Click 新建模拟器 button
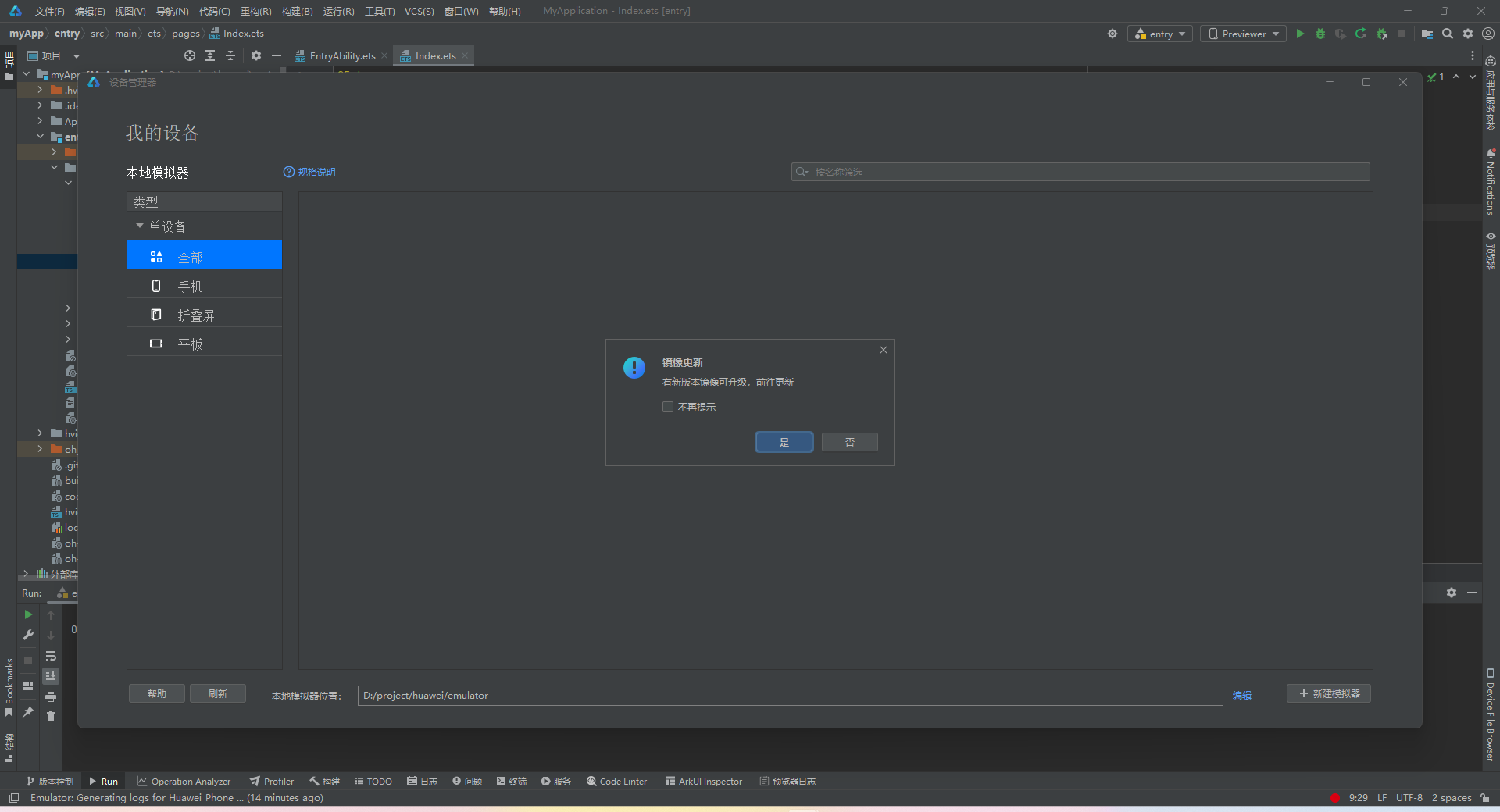This screenshot has width=1500, height=812. [x=1329, y=693]
